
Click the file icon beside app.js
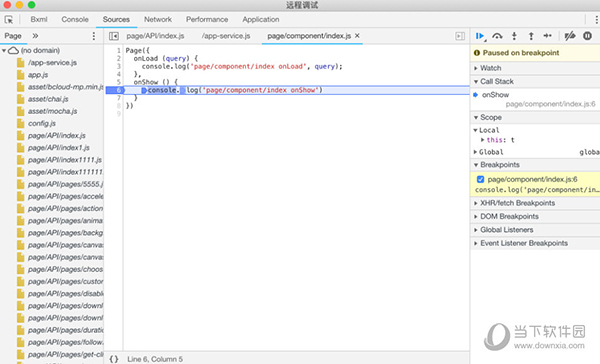(20, 75)
